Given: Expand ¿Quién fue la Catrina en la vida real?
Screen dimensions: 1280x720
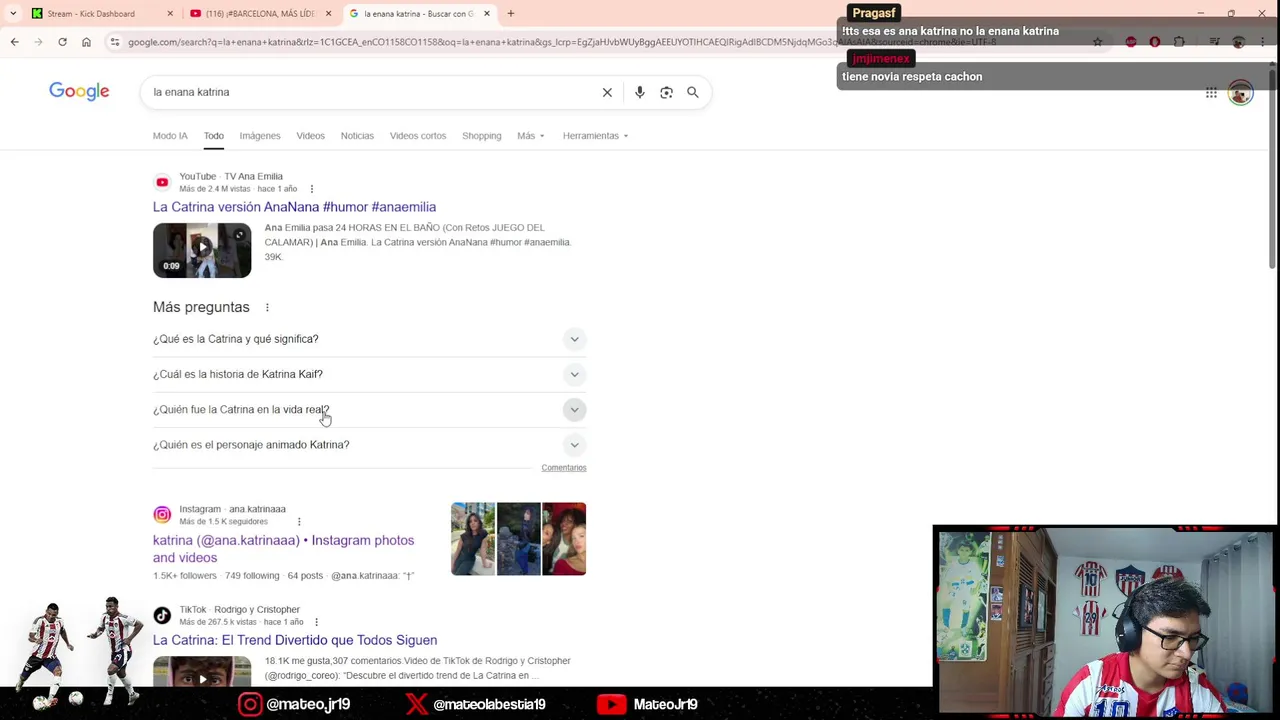Looking at the screenshot, I should click(x=369, y=409).
